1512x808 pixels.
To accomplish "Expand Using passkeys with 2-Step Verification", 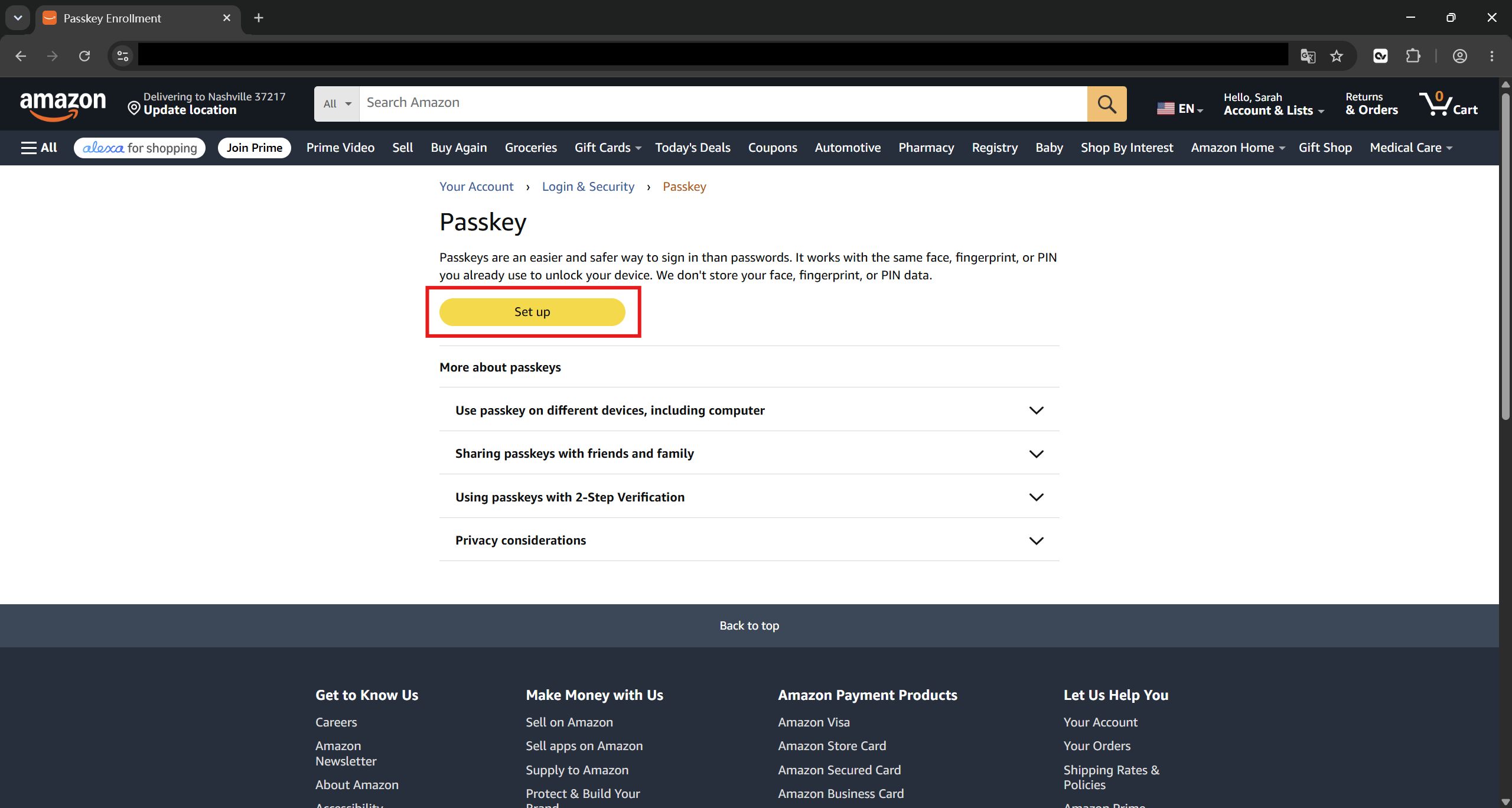I will 749,497.
